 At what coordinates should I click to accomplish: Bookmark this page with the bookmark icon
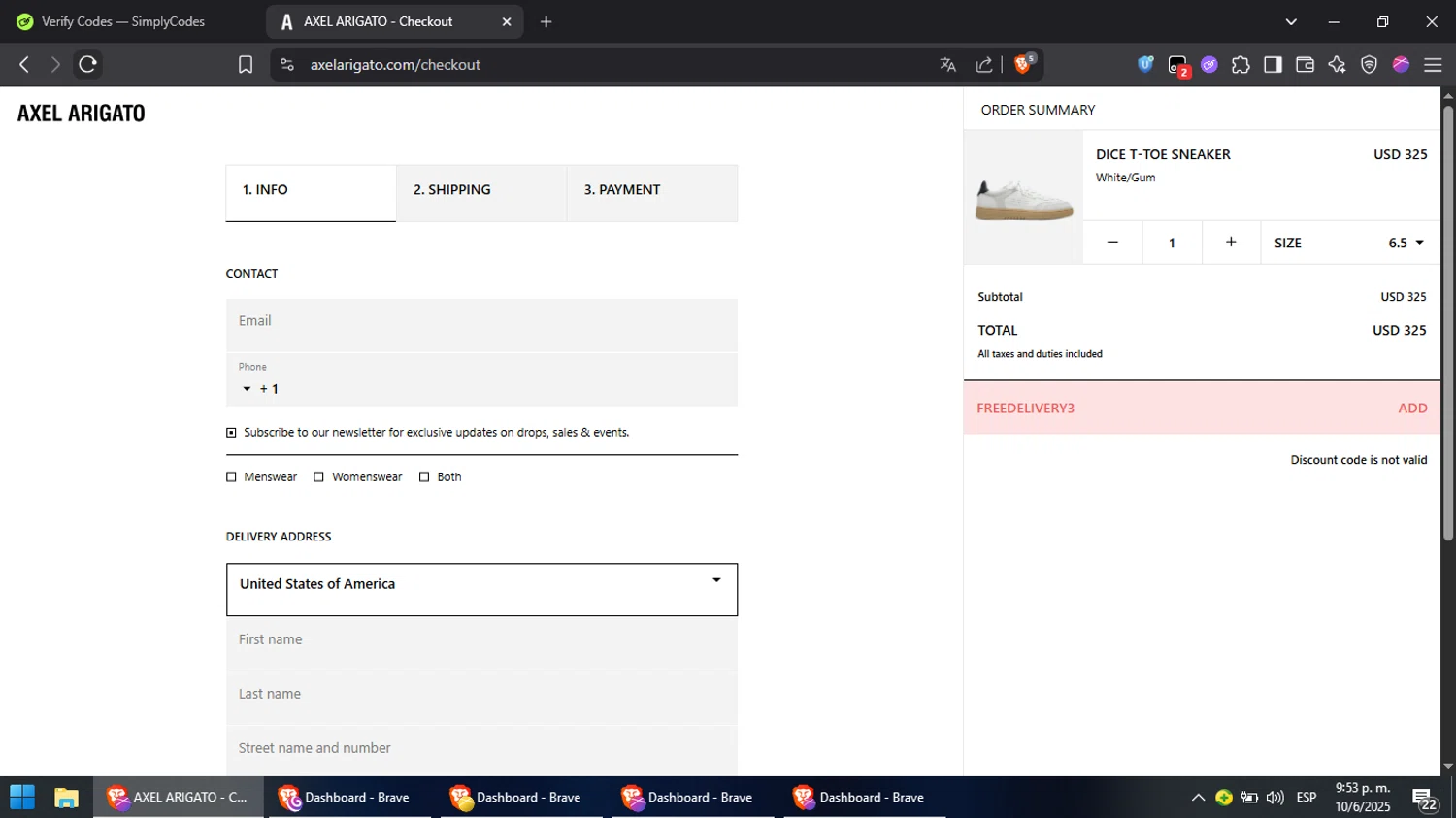[246, 65]
